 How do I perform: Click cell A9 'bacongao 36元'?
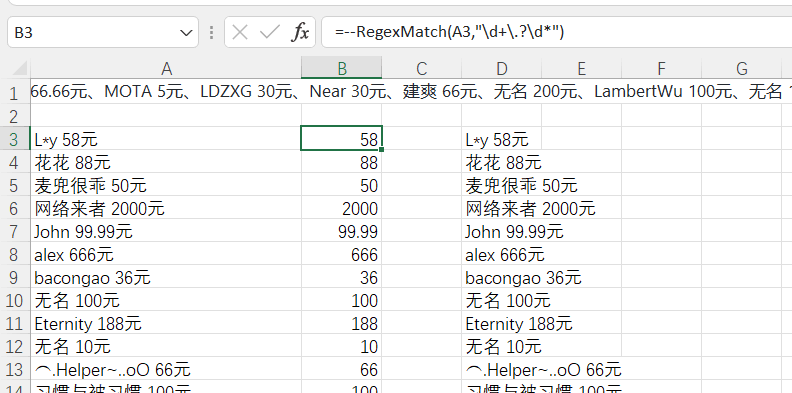click(x=166, y=277)
